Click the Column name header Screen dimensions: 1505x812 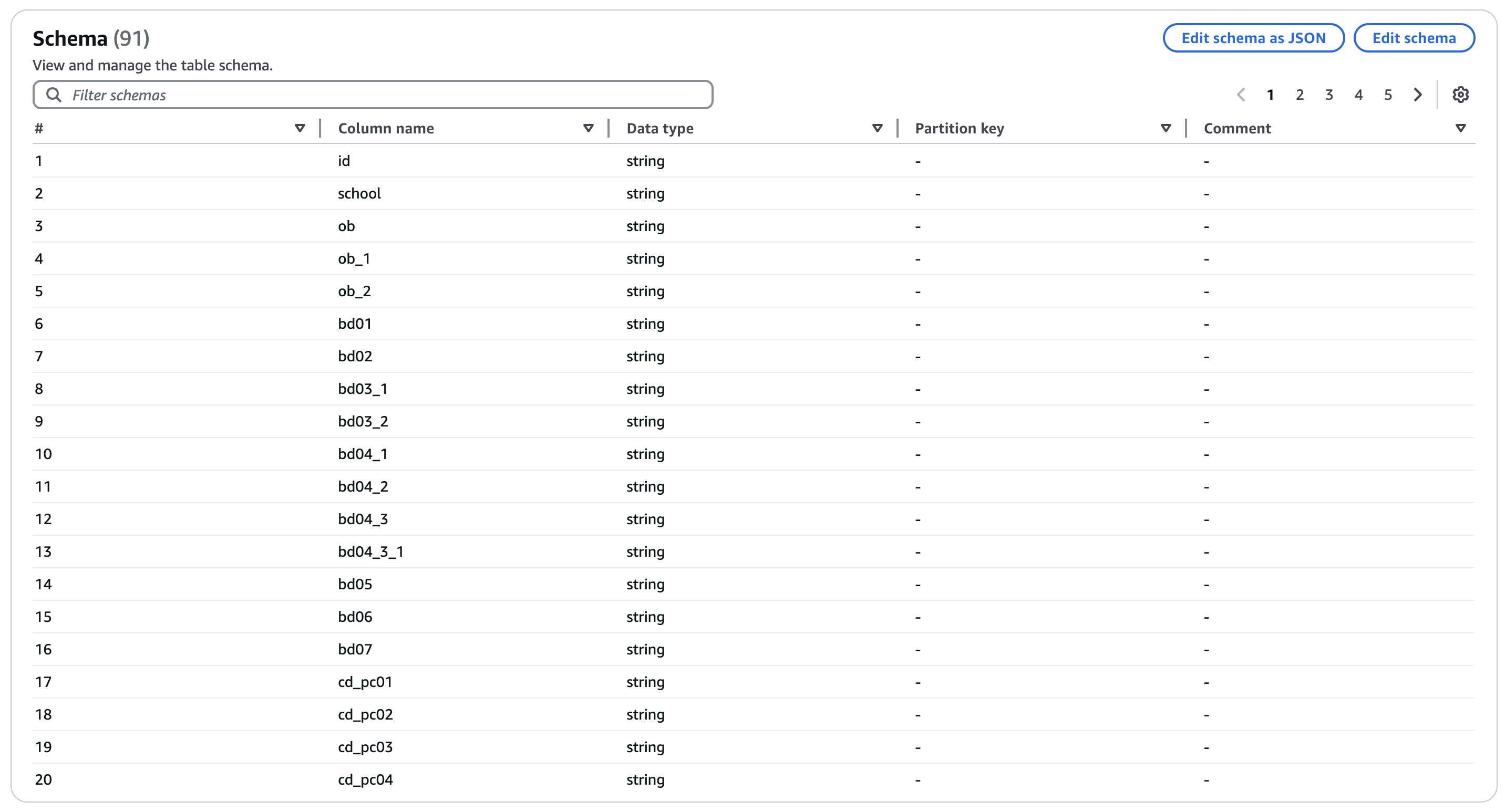(386, 129)
